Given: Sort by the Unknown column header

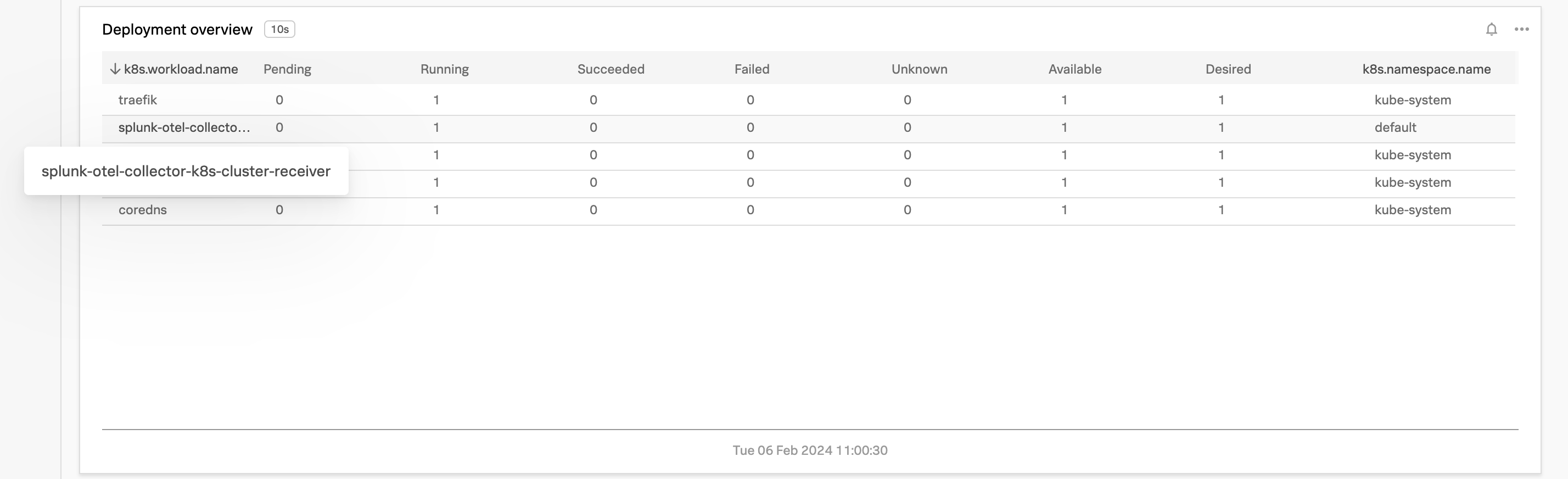Looking at the screenshot, I should 919,69.
